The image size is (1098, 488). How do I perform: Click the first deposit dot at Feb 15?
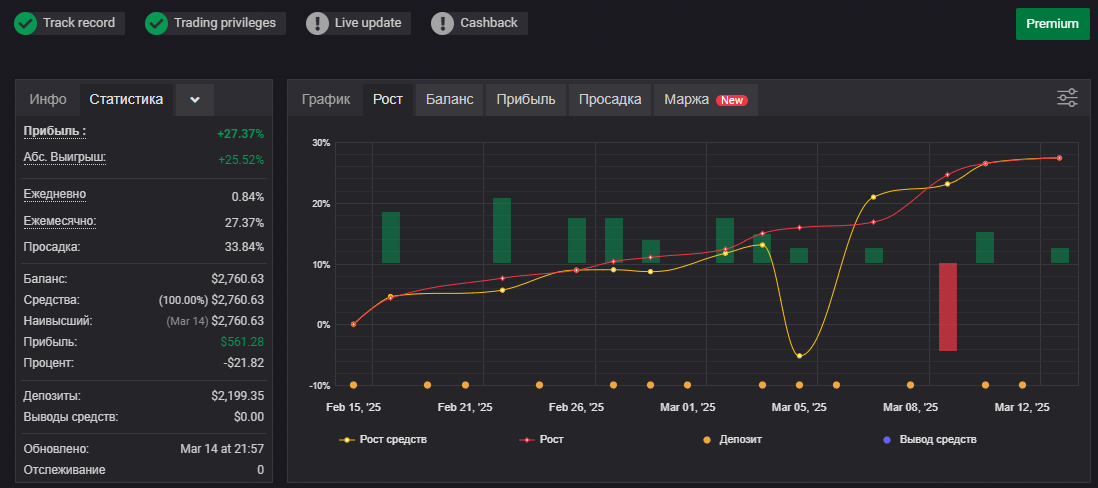pos(353,385)
